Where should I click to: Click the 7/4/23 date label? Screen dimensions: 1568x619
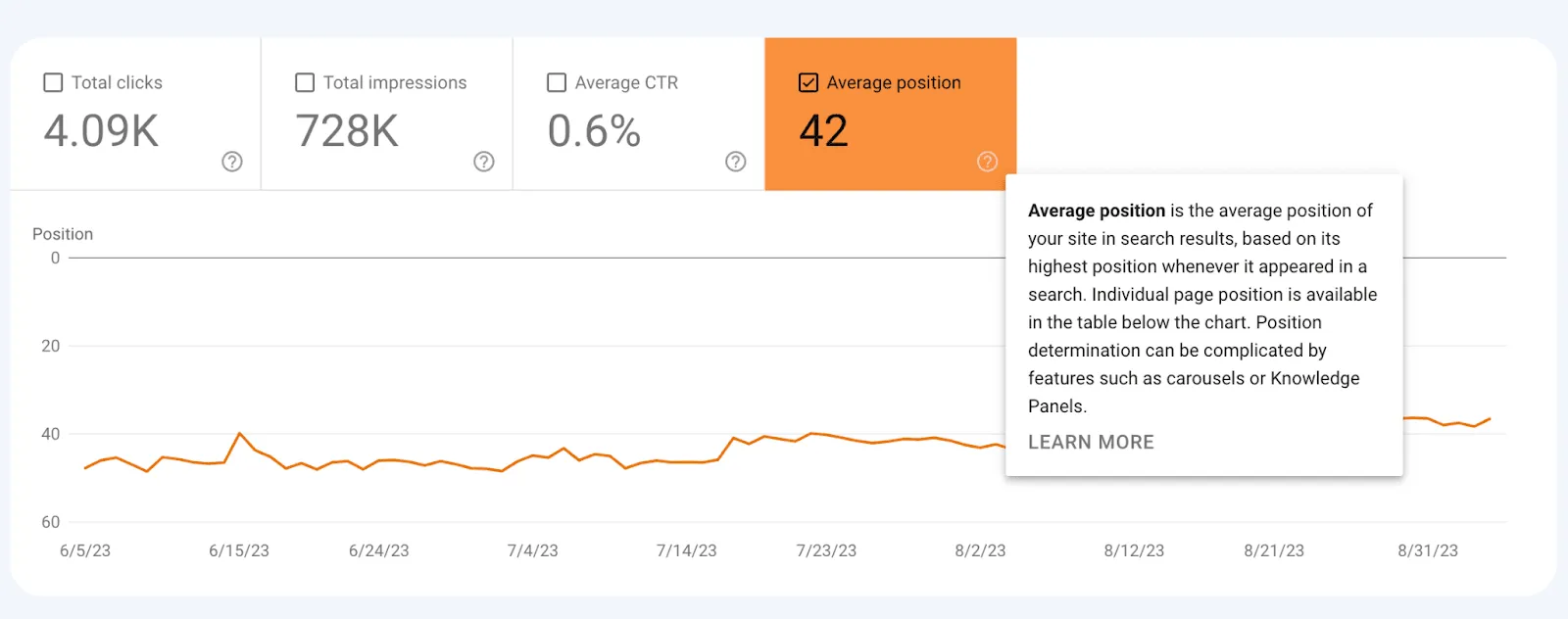point(532,551)
